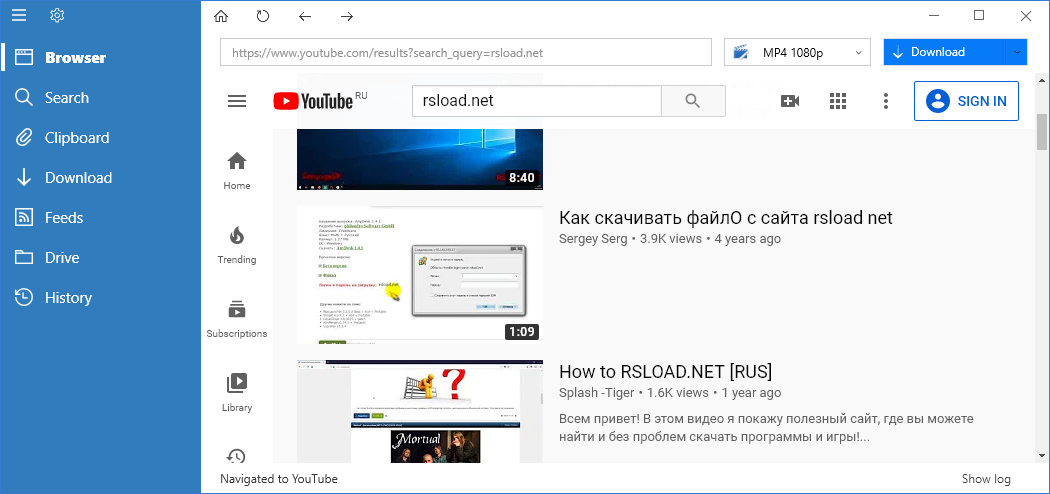
Task: Open video title How to RSLOAD.NET [RUS]
Action: [x=666, y=371]
